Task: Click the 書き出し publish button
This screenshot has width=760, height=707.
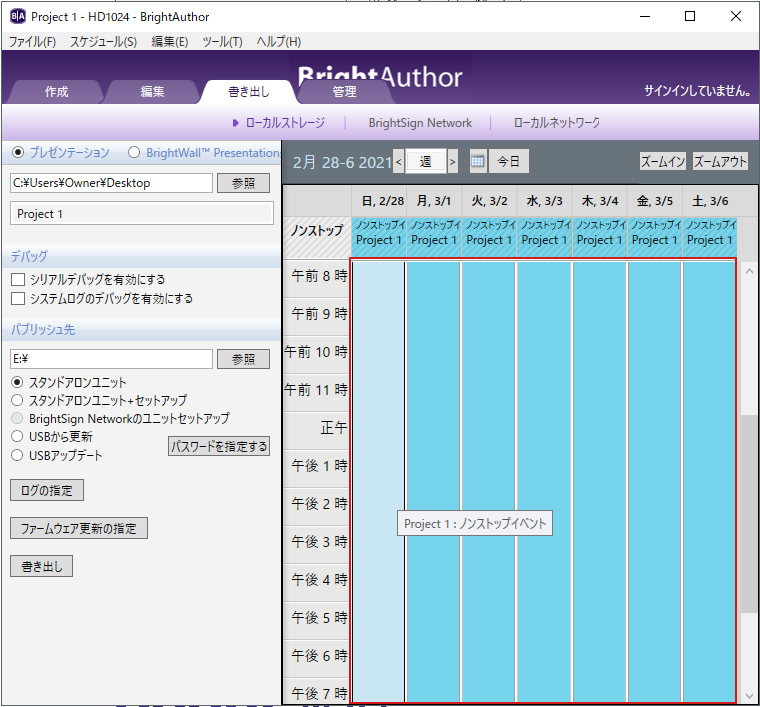Action: (41, 566)
